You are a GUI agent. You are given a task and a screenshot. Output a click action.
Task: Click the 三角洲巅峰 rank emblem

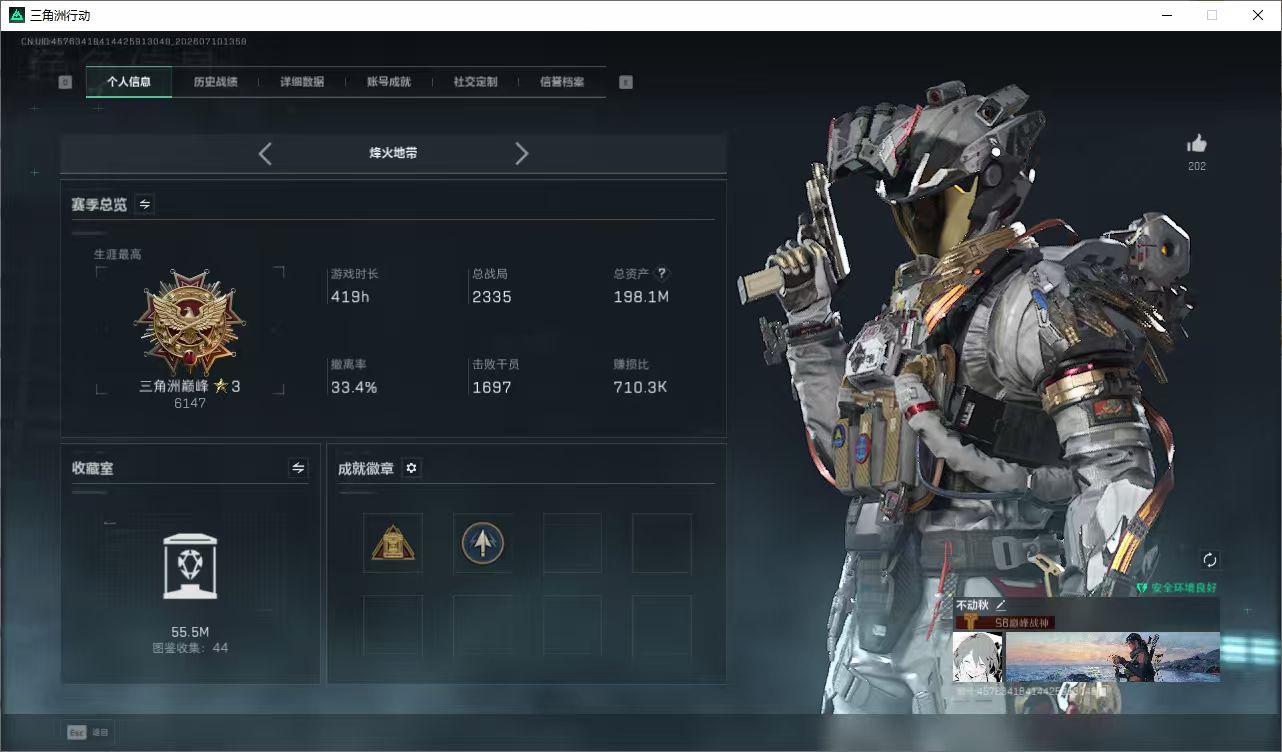pos(190,322)
